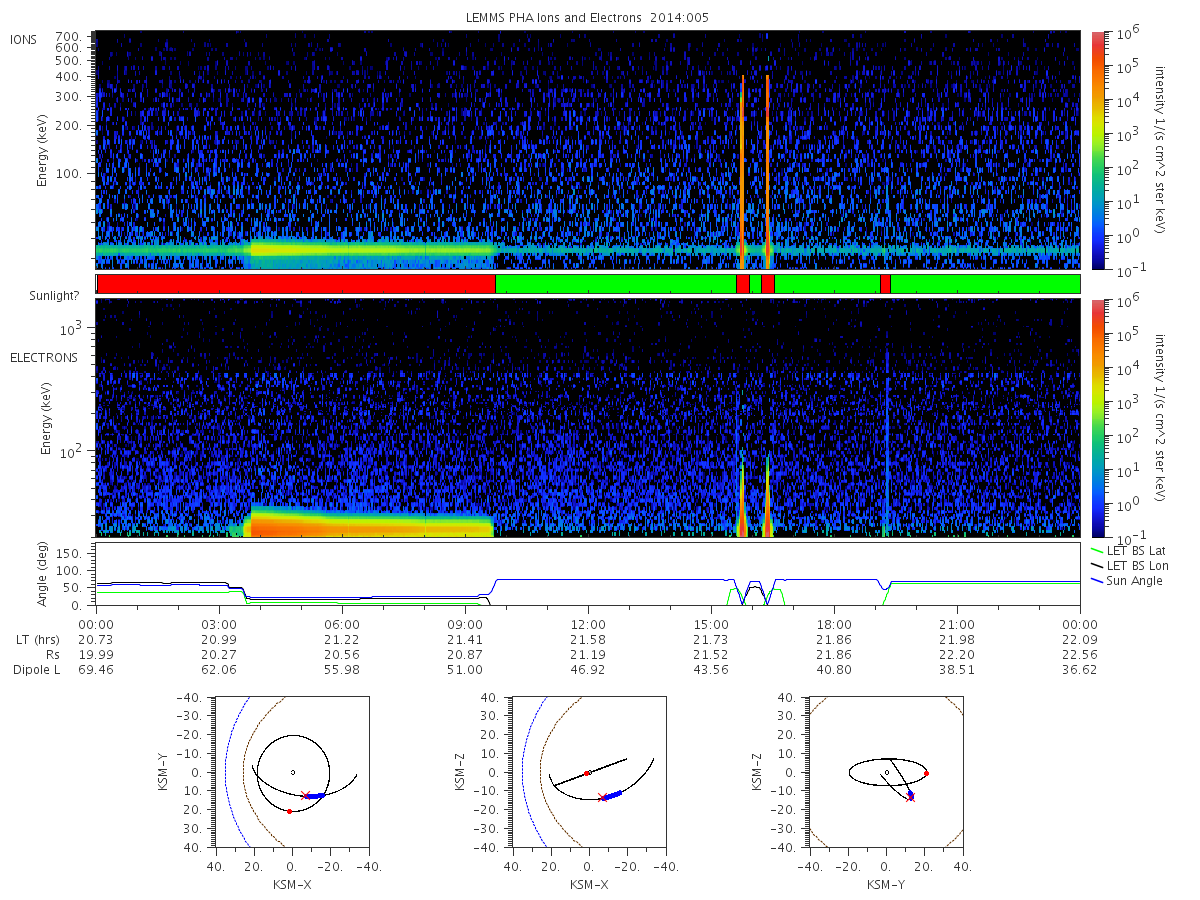Click the yellow ion enhancement band near 06:00

tap(372, 248)
